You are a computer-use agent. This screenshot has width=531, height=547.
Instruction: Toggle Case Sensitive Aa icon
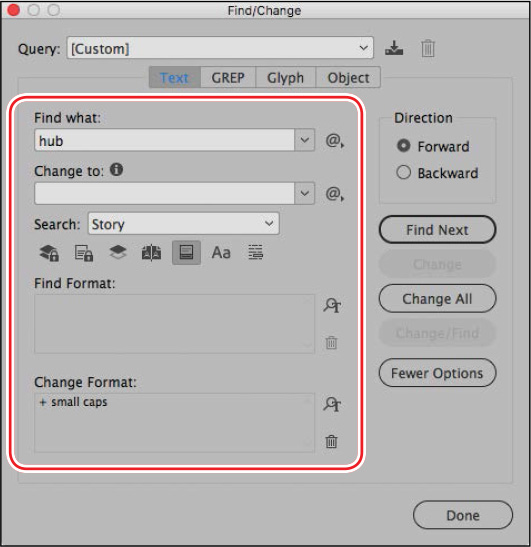pyautogui.click(x=221, y=253)
